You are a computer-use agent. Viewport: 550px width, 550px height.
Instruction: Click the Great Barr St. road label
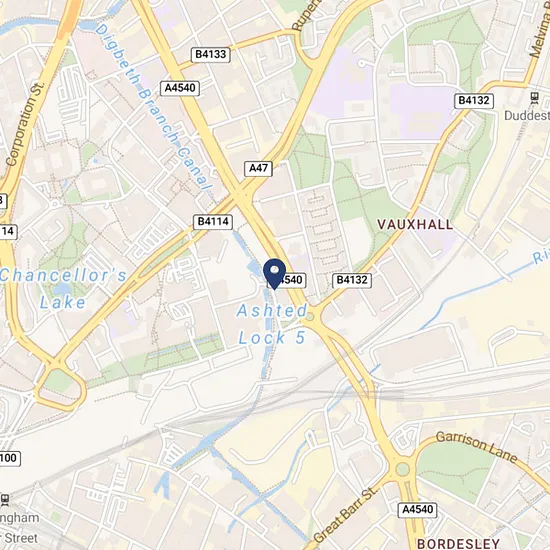point(346,514)
